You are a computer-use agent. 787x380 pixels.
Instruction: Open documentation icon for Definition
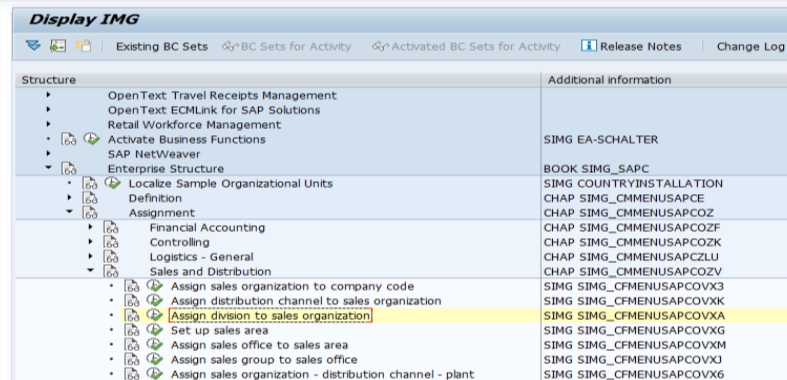tap(90, 198)
